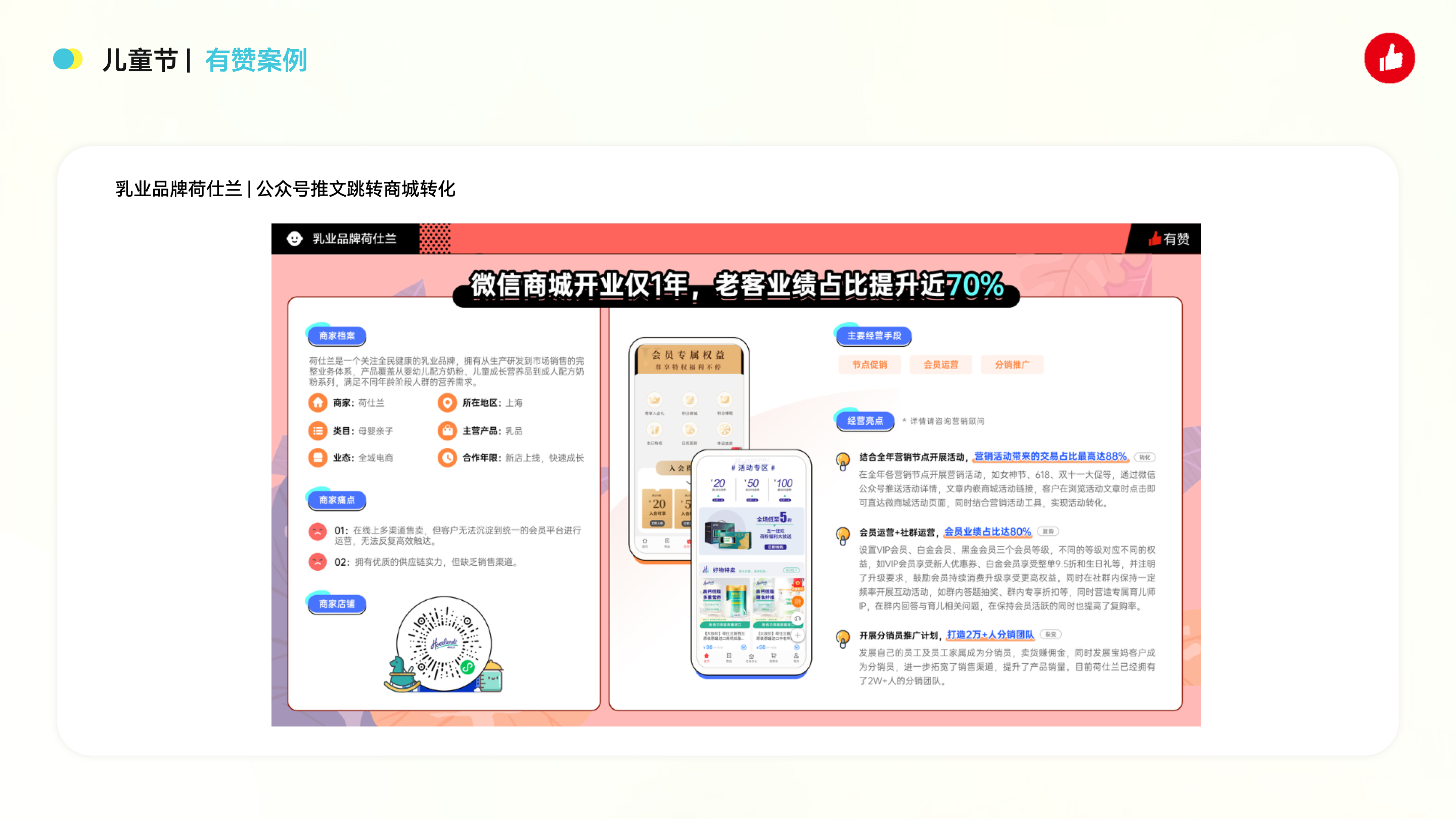1456x819 pixels.
Task: Click the lightbulb icon beside 开展分销员推广计划
Action: point(843,639)
